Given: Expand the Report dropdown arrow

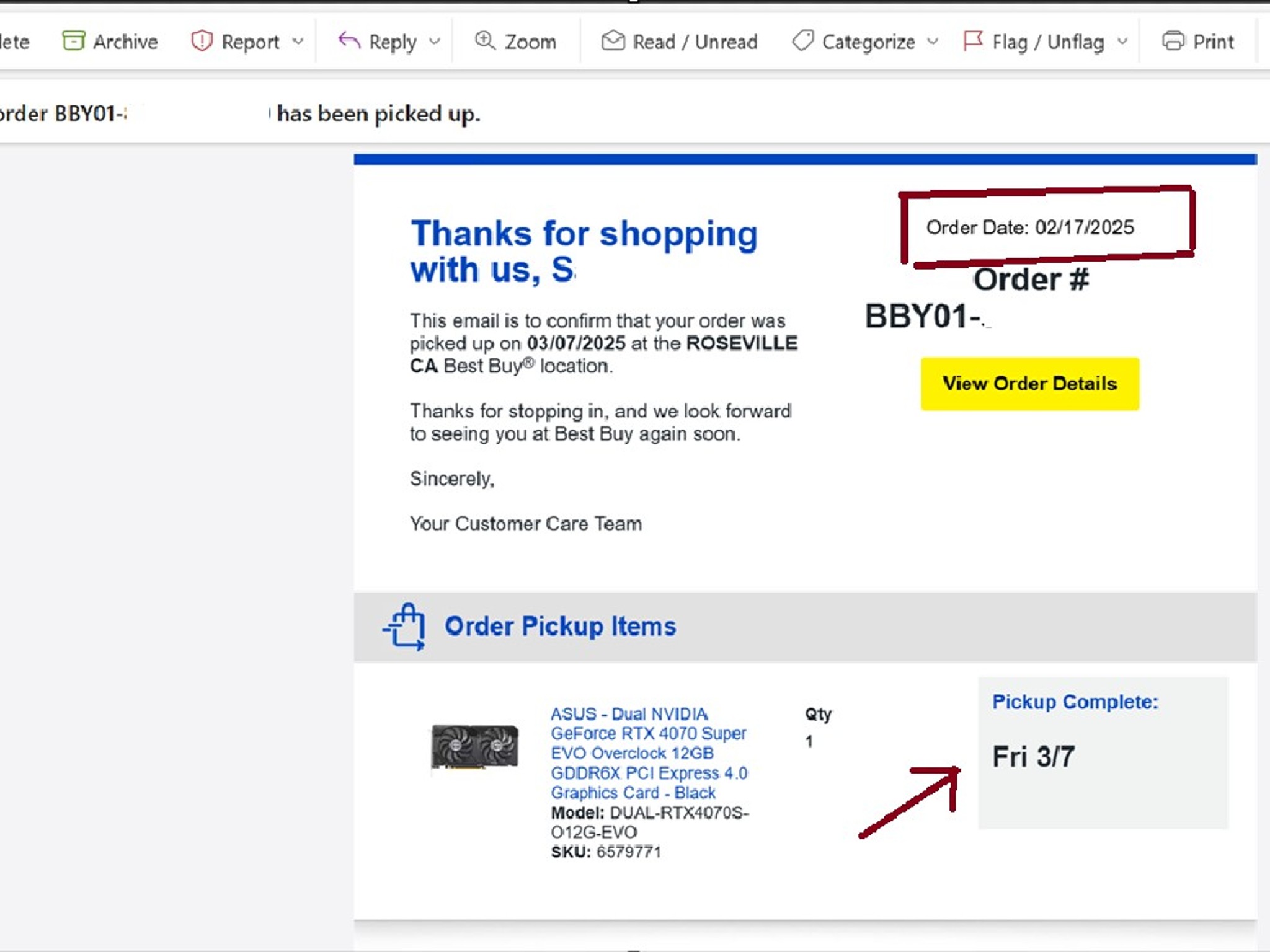Looking at the screenshot, I should [298, 42].
